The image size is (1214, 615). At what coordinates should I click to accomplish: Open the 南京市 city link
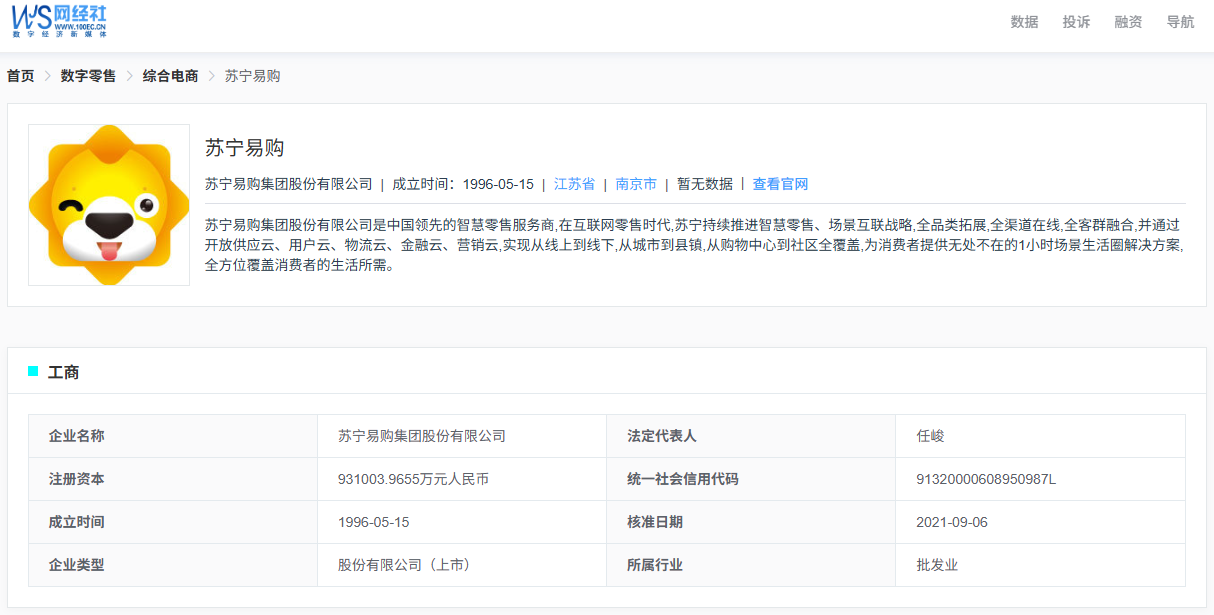636,184
